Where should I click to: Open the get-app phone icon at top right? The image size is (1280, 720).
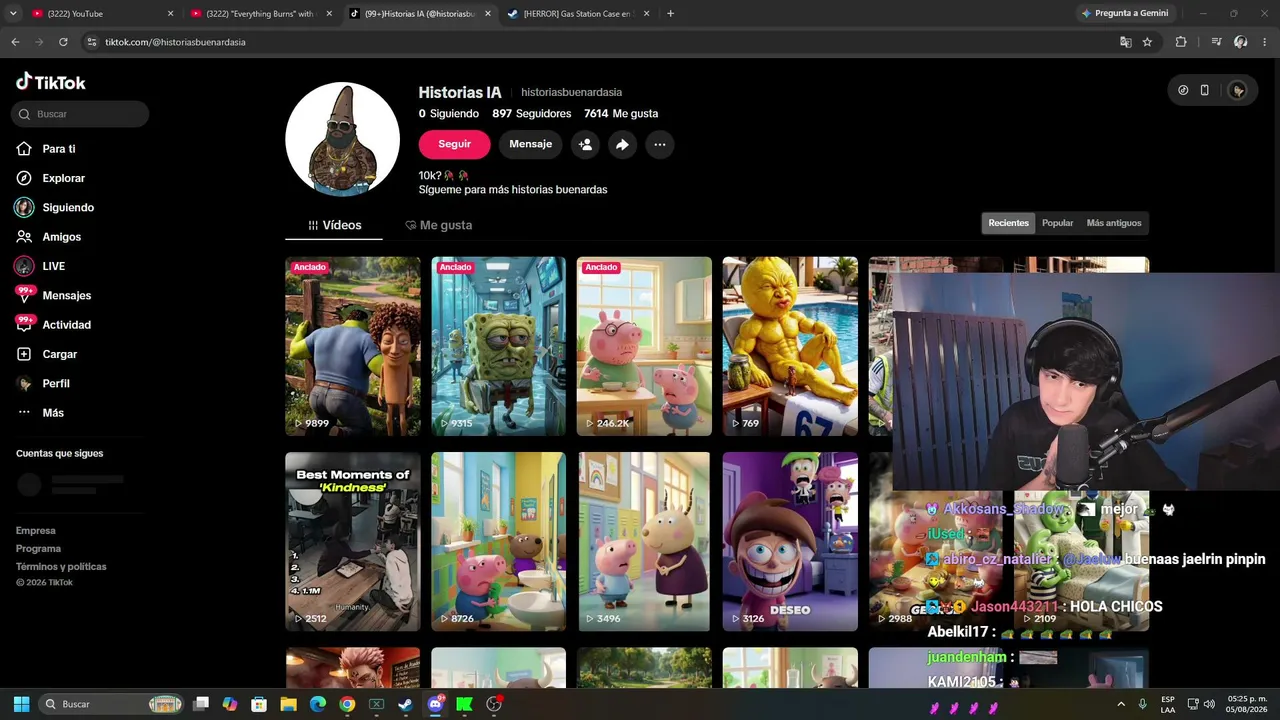pyautogui.click(x=1204, y=90)
